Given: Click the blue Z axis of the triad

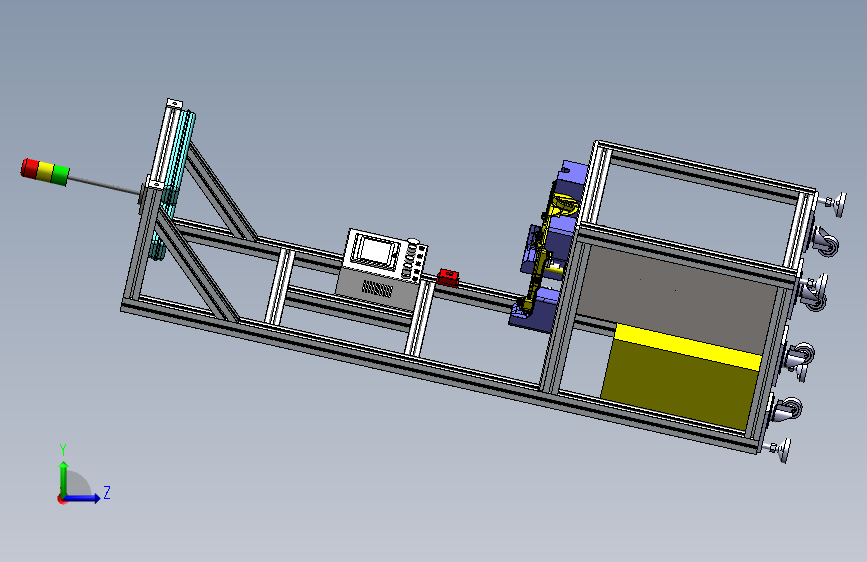Looking at the screenshot, I should pos(83,498).
